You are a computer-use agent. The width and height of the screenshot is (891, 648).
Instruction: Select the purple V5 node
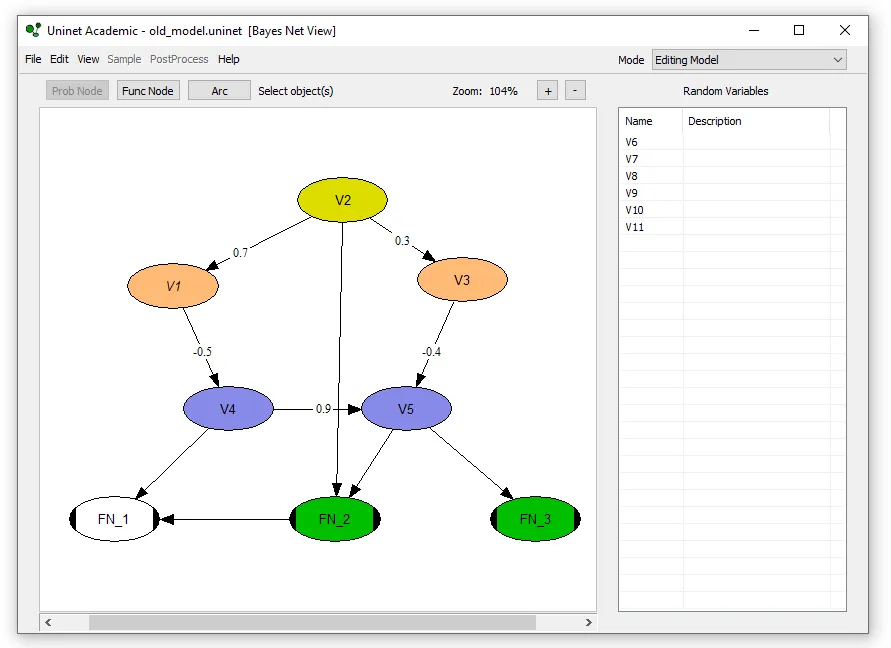click(406, 409)
